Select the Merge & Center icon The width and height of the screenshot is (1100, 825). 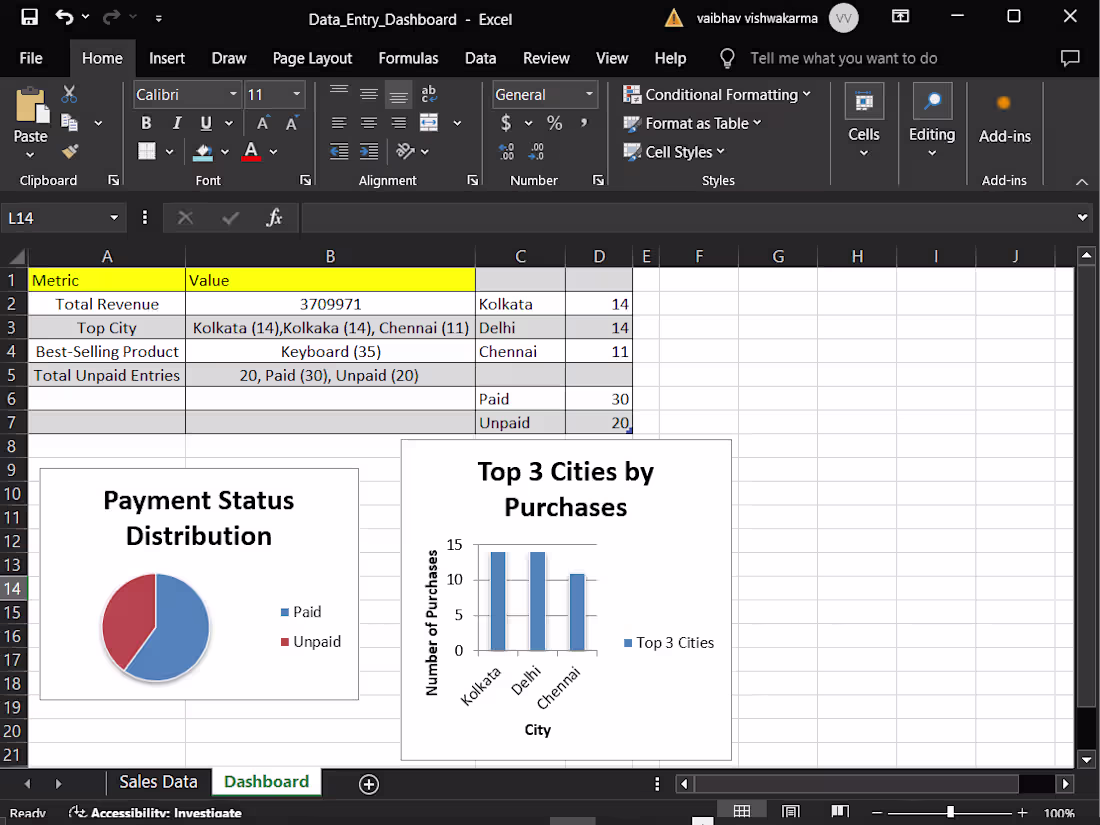[429, 122]
